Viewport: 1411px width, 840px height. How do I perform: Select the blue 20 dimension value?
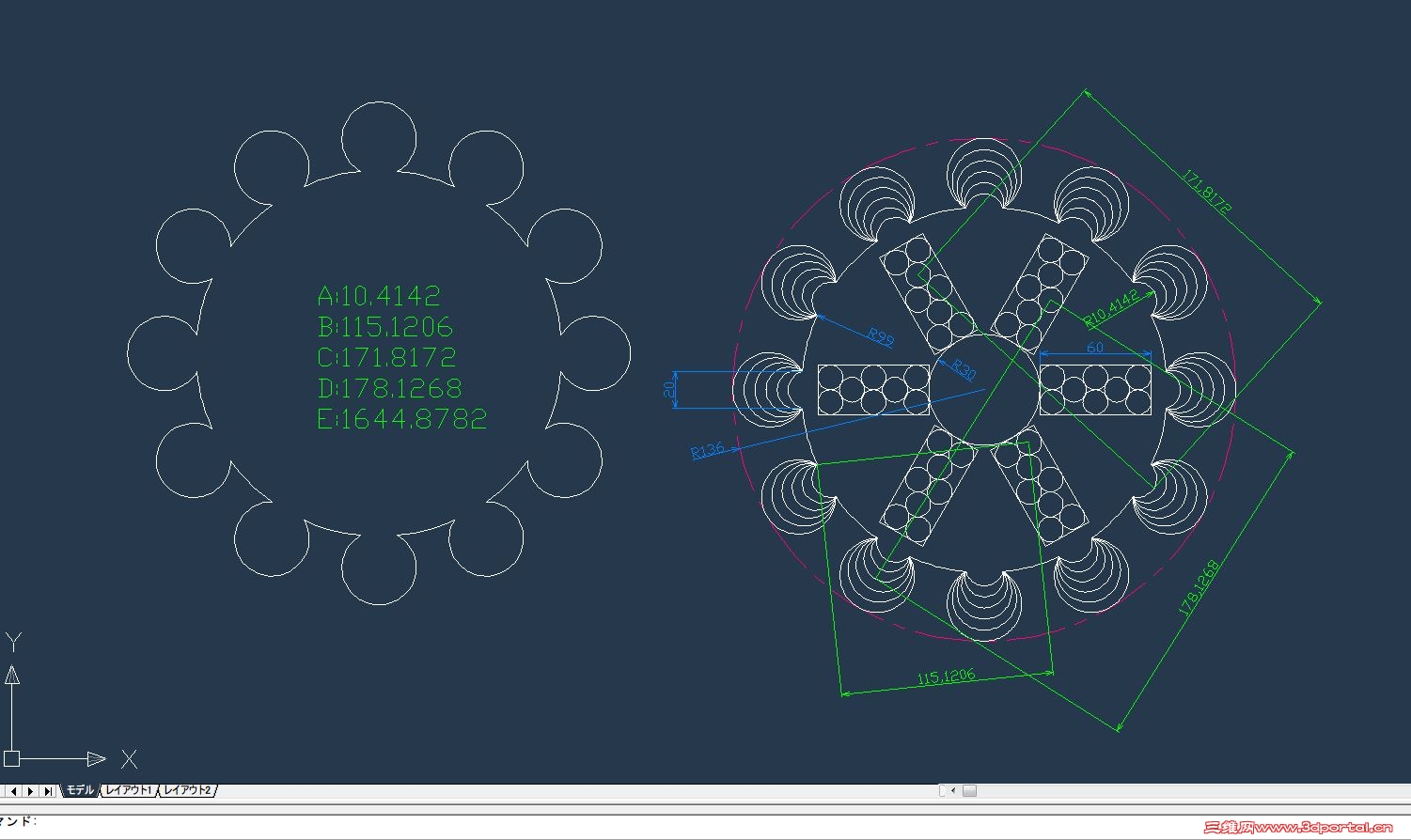pyautogui.click(x=669, y=389)
